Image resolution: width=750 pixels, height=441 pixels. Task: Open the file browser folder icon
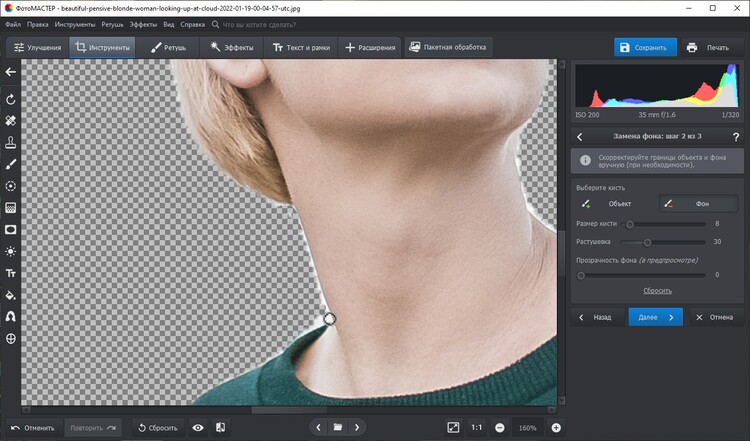pos(338,427)
